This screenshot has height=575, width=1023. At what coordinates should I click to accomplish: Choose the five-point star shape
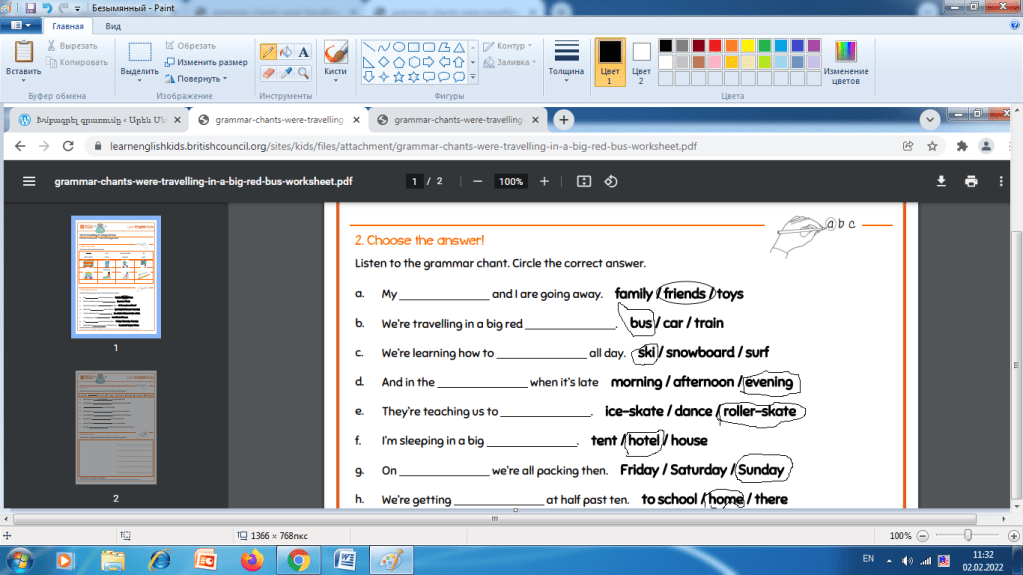pyautogui.click(x=398, y=77)
